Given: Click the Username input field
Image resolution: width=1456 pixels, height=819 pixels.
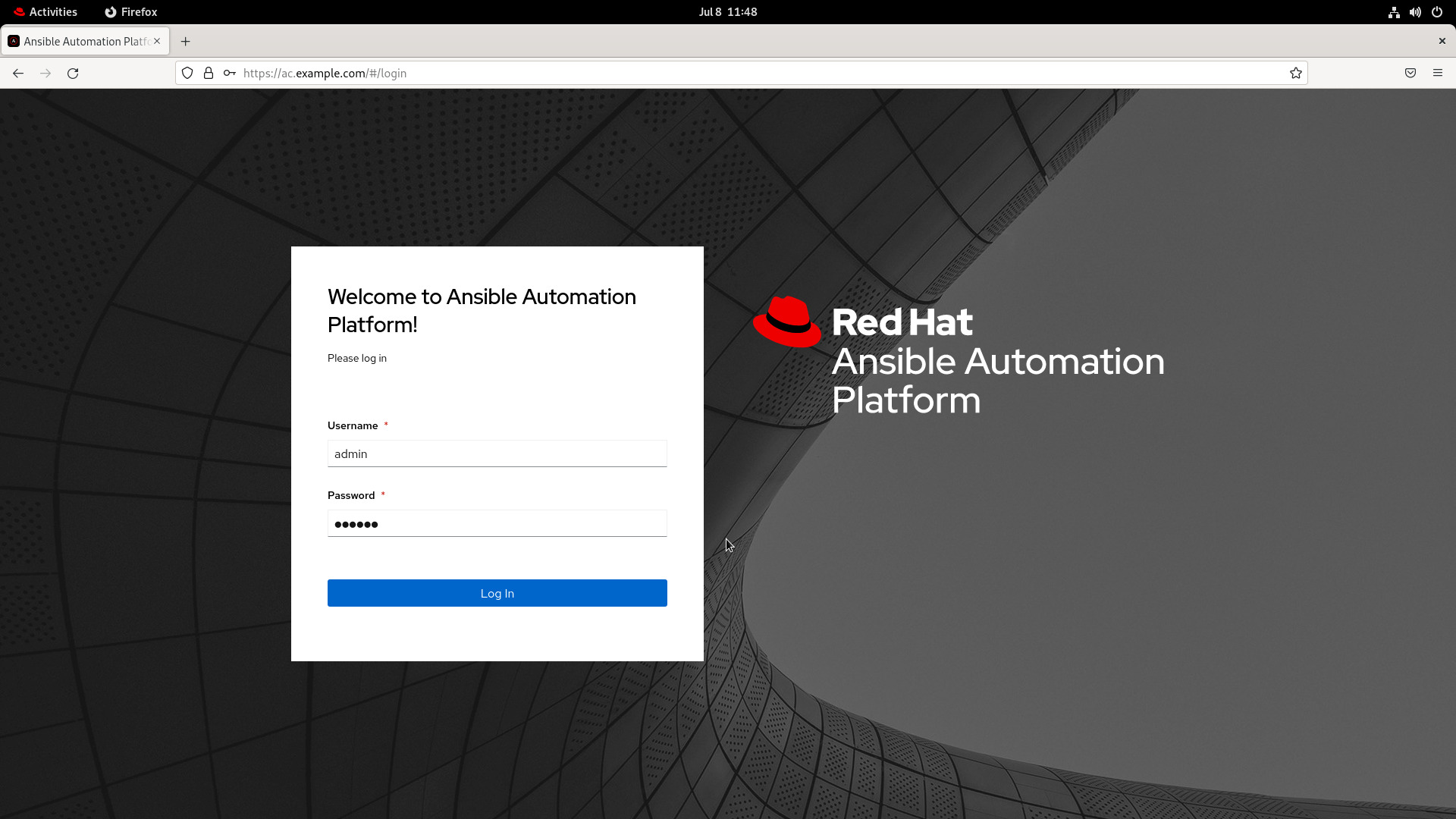Looking at the screenshot, I should tap(497, 453).
